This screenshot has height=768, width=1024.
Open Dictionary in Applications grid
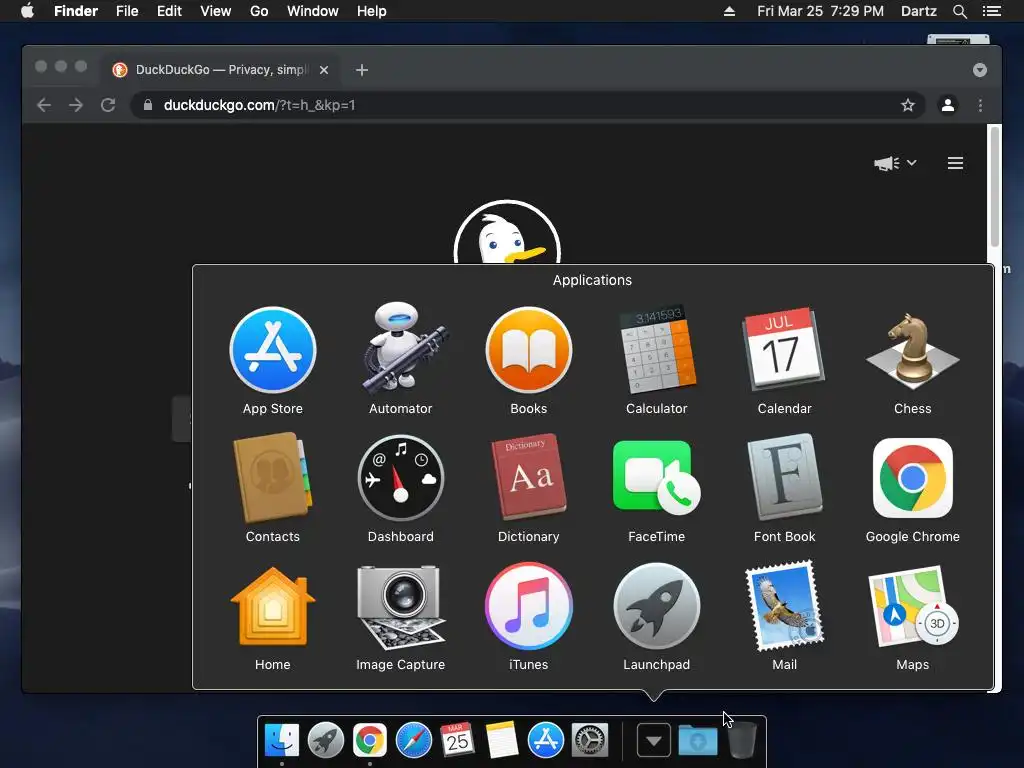[x=529, y=476]
